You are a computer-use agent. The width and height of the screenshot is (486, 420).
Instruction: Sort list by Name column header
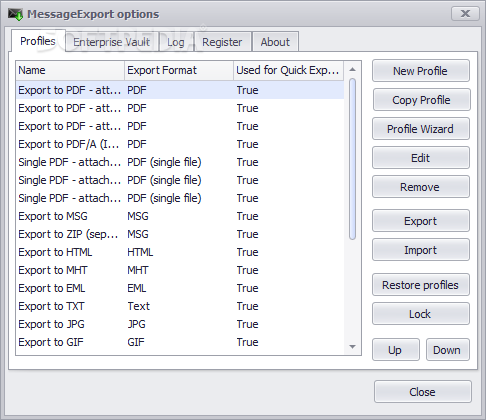click(70, 70)
